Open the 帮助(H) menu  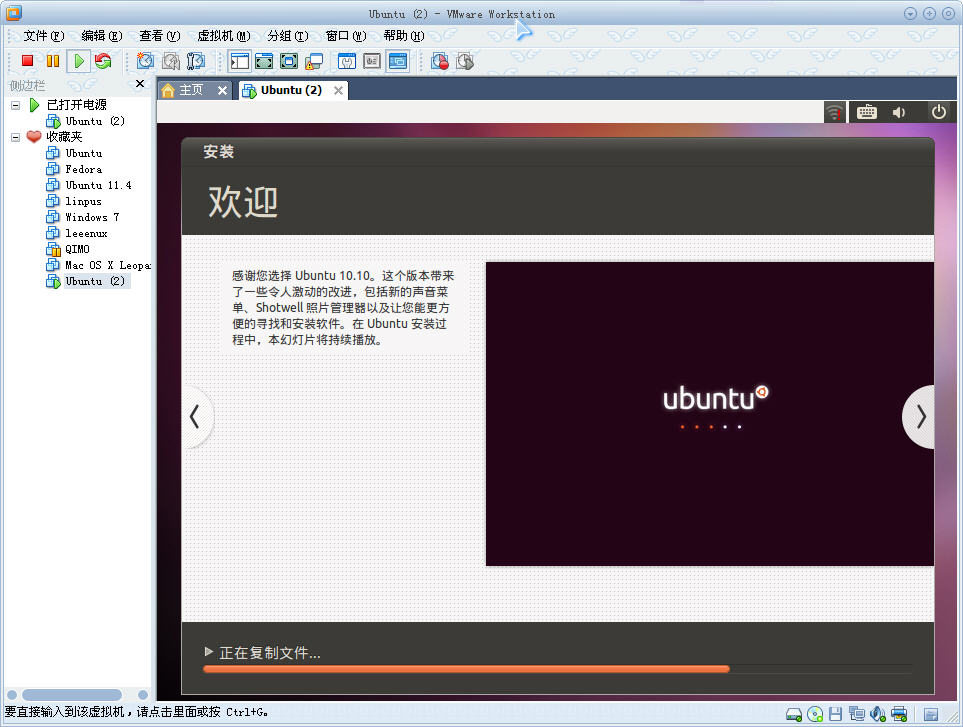[404, 36]
